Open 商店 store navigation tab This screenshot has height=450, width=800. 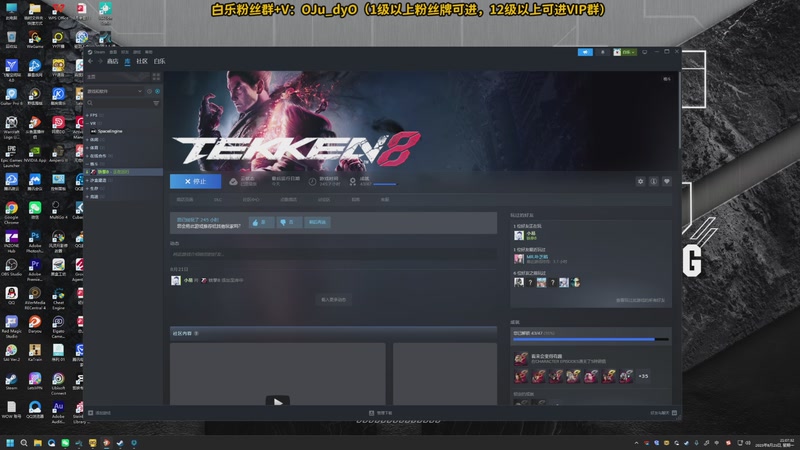(x=112, y=61)
